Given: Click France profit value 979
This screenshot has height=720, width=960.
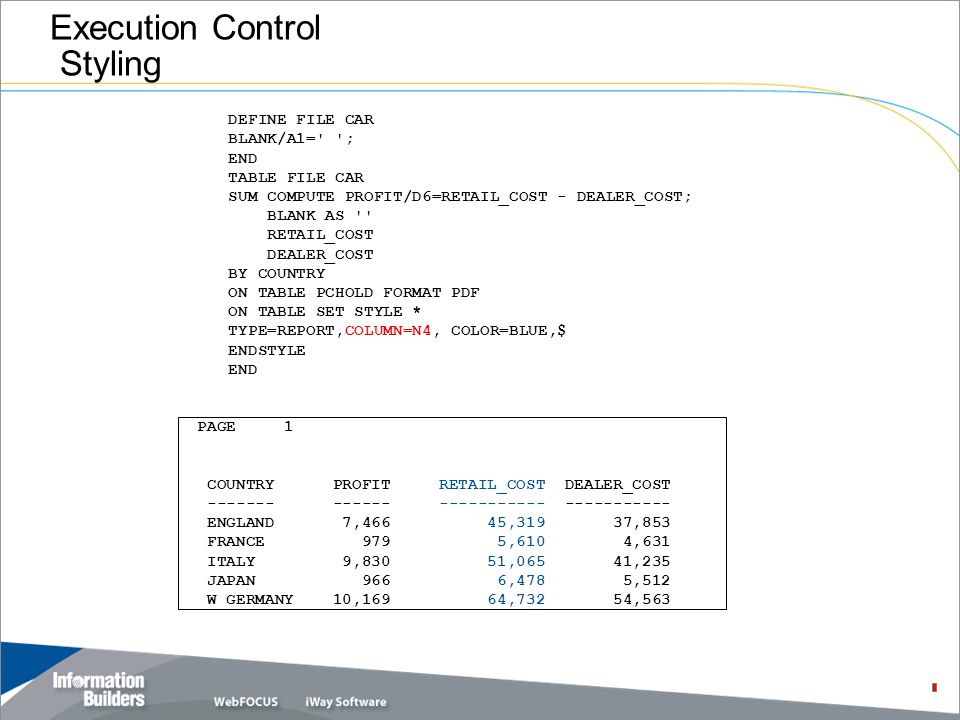Looking at the screenshot, I should tap(376, 541).
